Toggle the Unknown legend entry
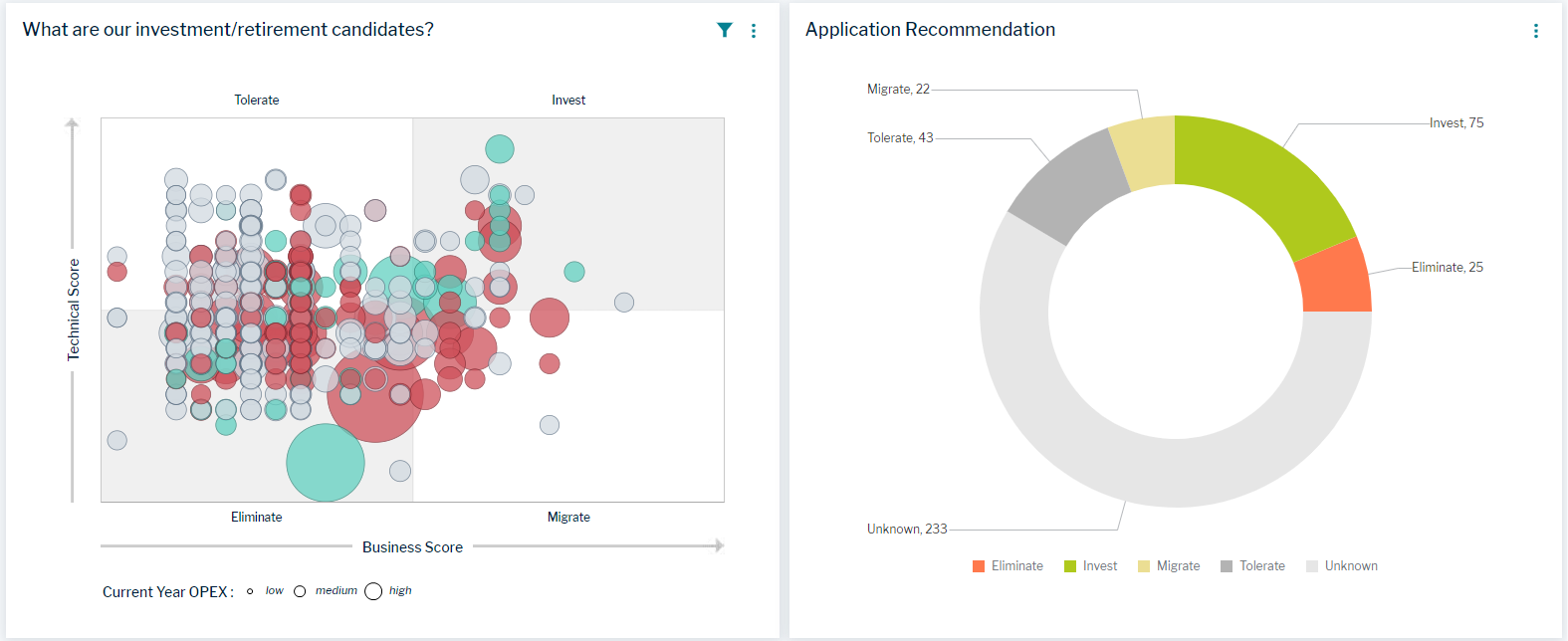The width and height of the screenshot is (1568, 641). point(1341,566)
